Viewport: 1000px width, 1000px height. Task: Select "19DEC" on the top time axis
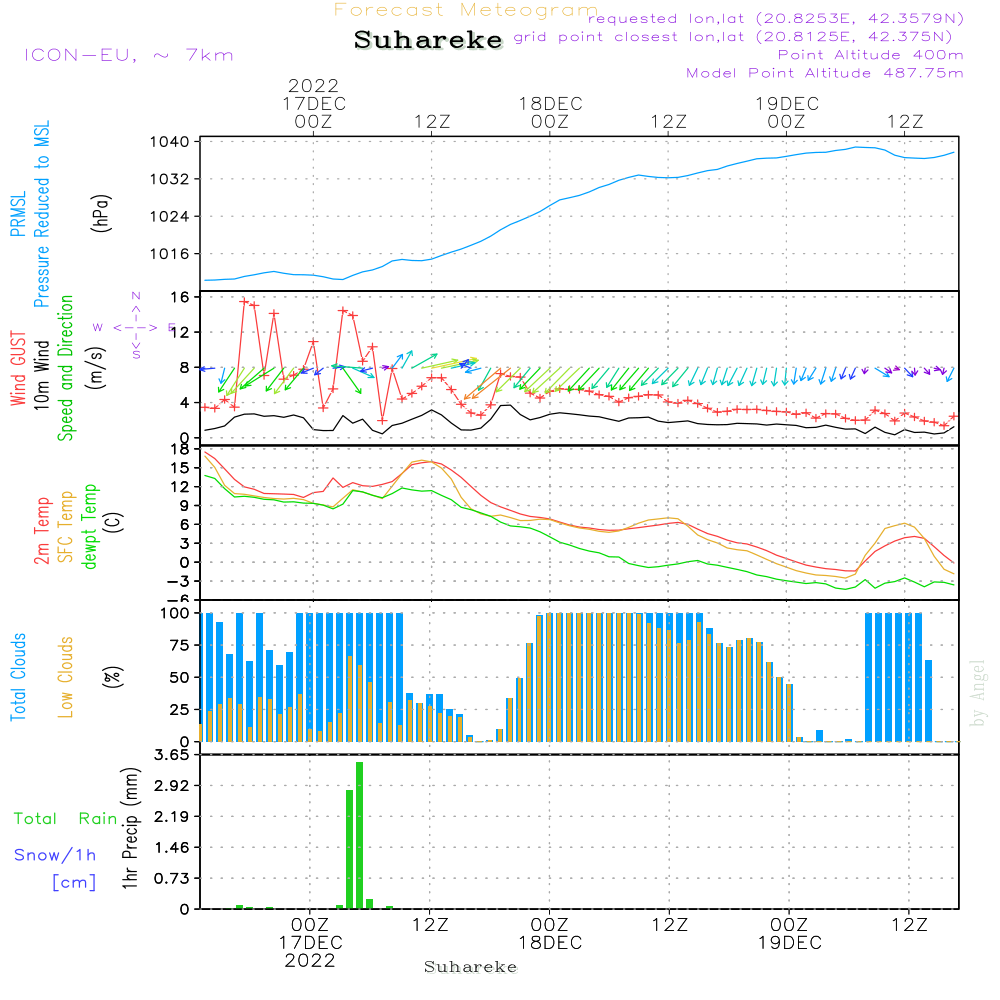pyautogui.click(x=787, y=103)
